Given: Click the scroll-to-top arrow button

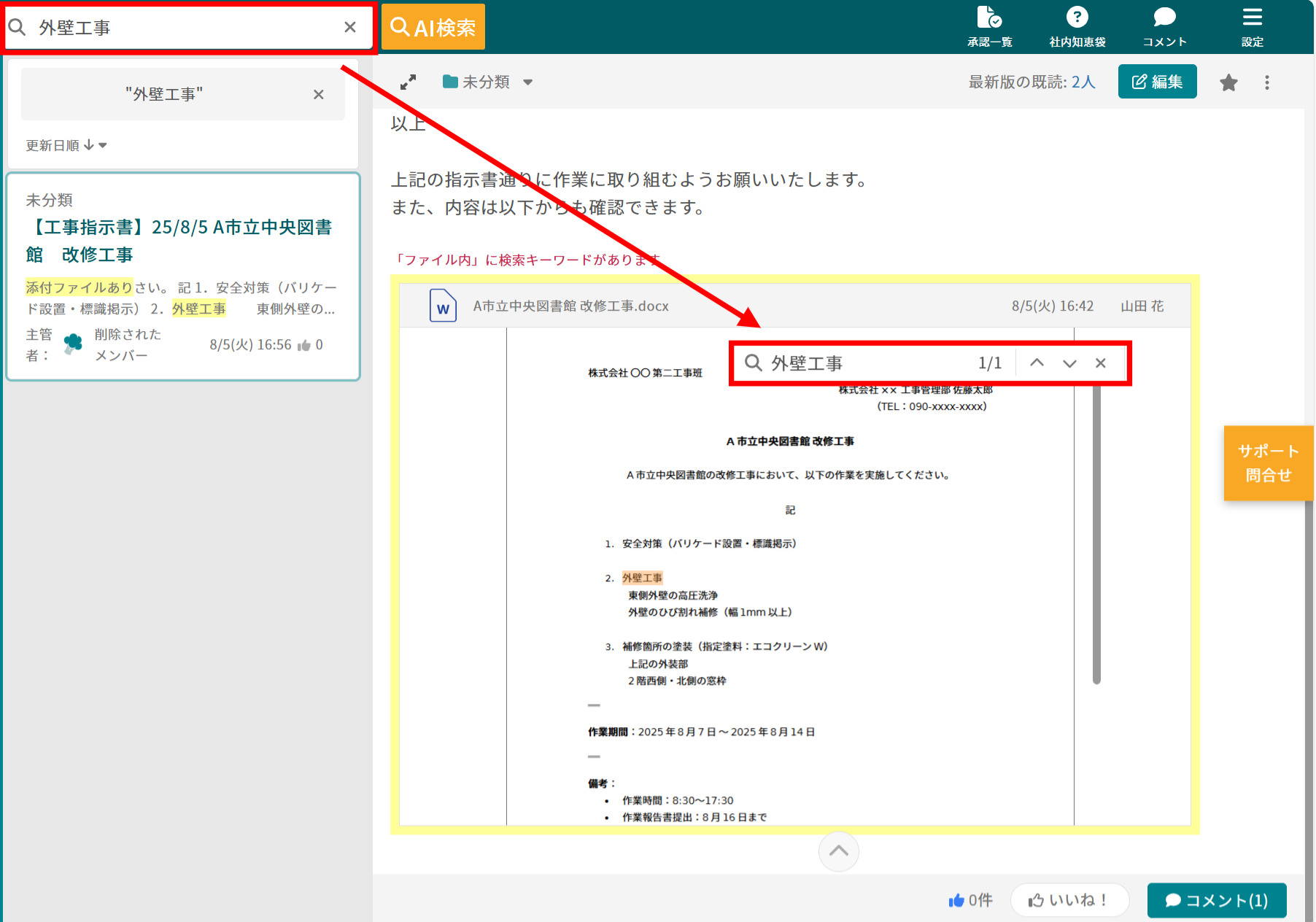Looking at the screenshot, I should (838, 851).
